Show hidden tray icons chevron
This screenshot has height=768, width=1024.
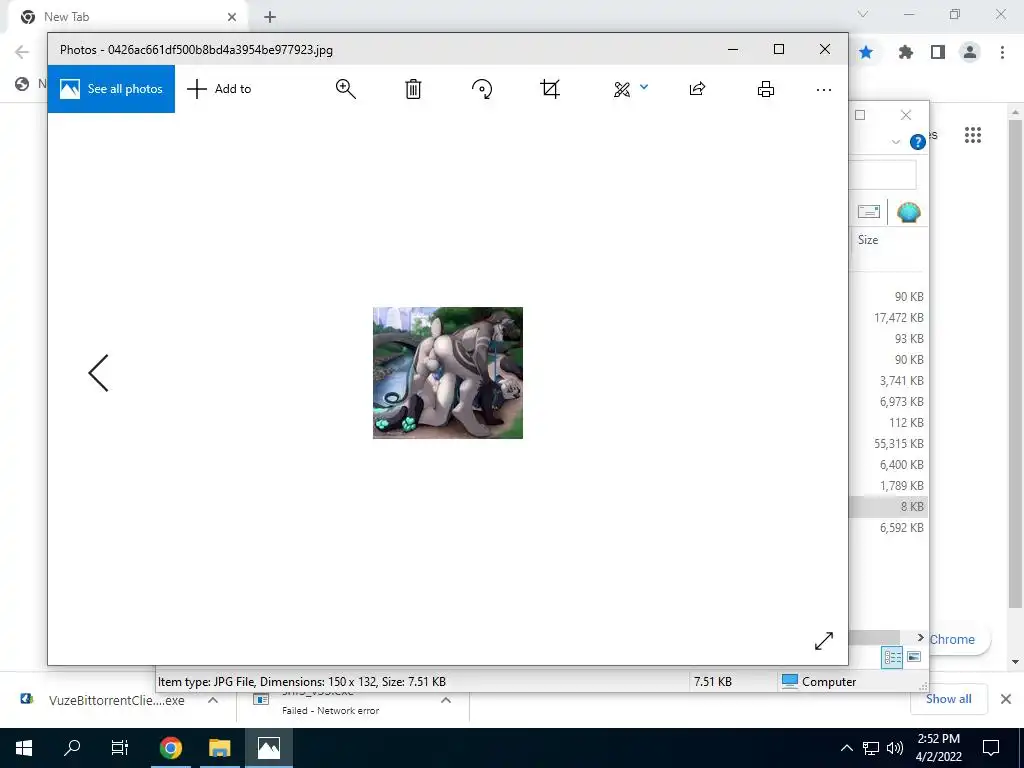tap(846, 748)
